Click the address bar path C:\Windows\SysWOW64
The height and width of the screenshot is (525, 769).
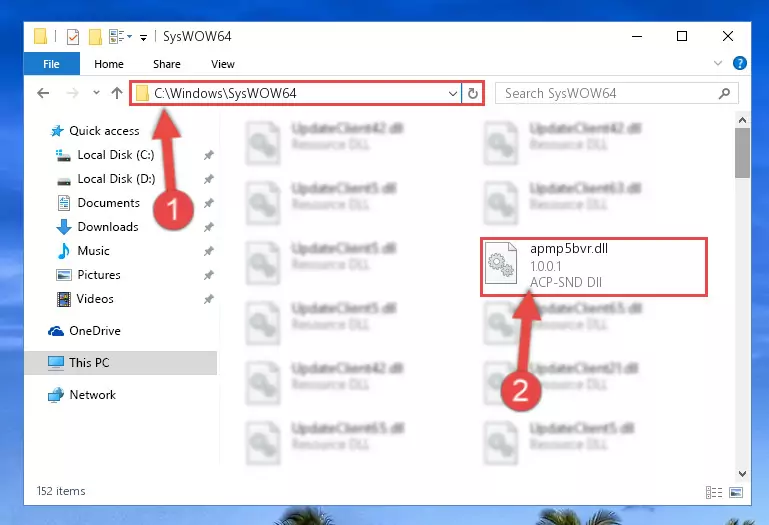(x=225, y=94)
